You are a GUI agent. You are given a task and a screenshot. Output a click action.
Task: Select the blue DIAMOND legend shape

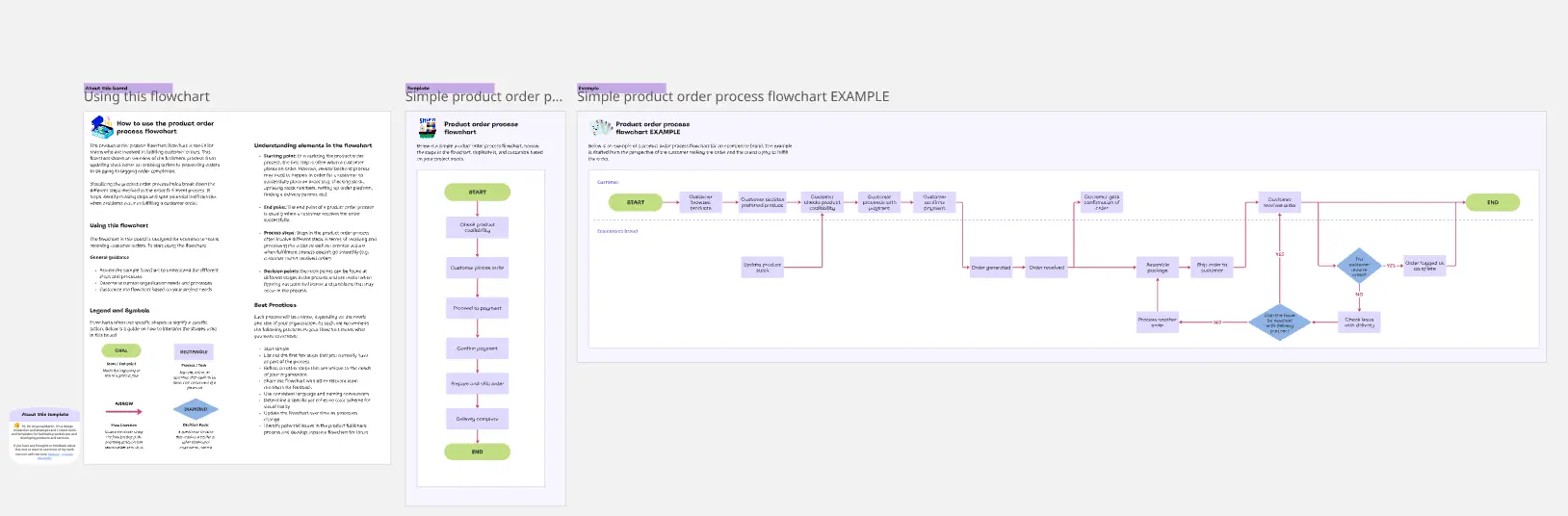pos(196,409)
